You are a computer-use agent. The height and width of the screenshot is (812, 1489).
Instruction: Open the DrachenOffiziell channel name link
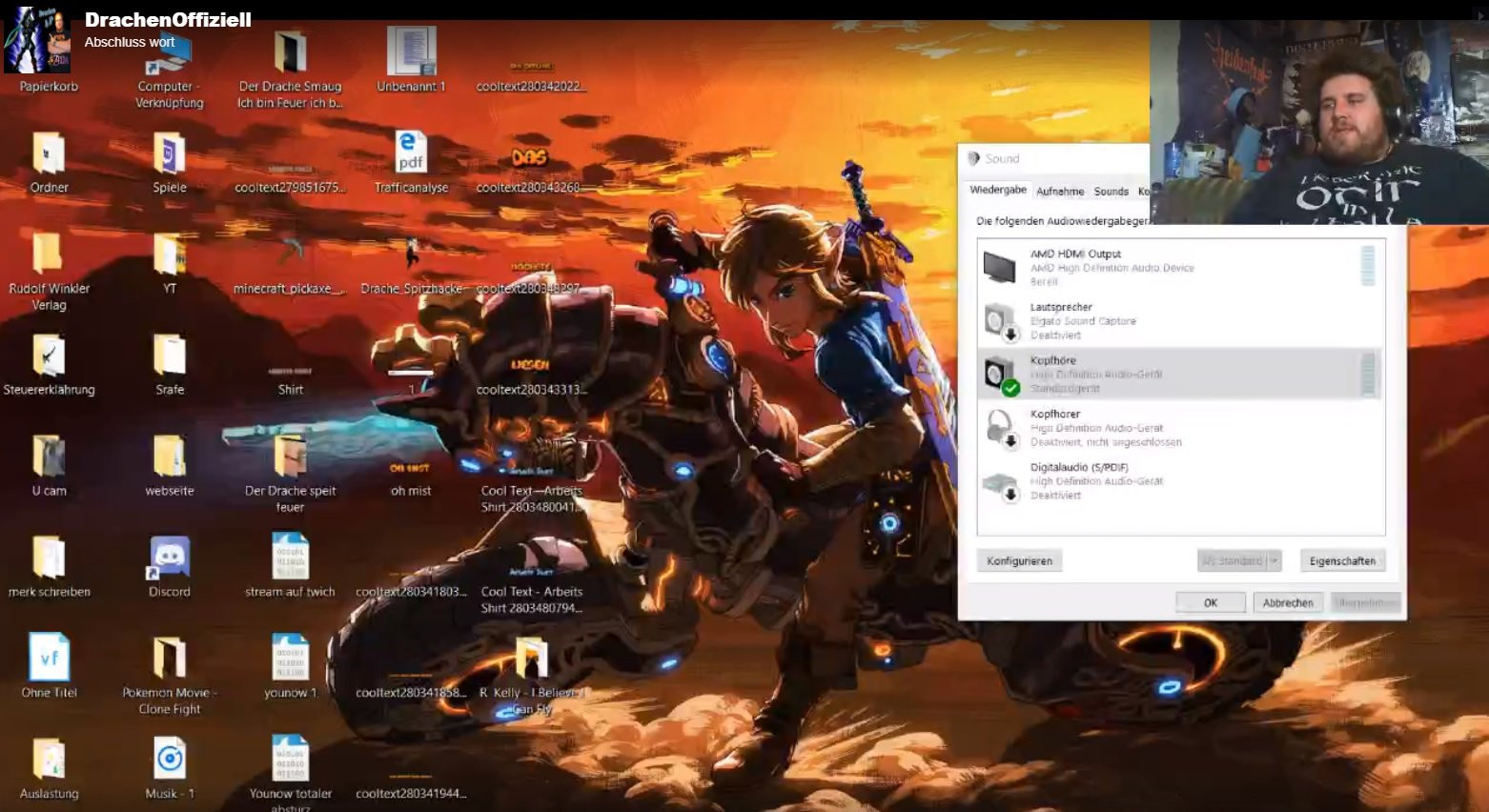click(168, 20)
